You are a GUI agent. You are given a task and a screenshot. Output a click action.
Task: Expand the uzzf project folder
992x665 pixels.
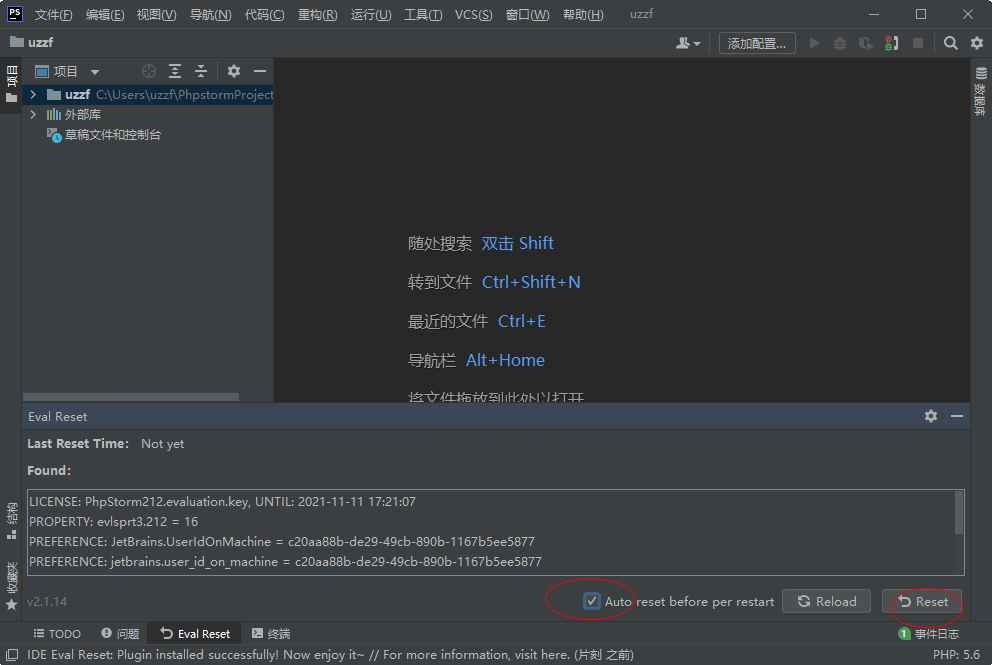[33, 94]
